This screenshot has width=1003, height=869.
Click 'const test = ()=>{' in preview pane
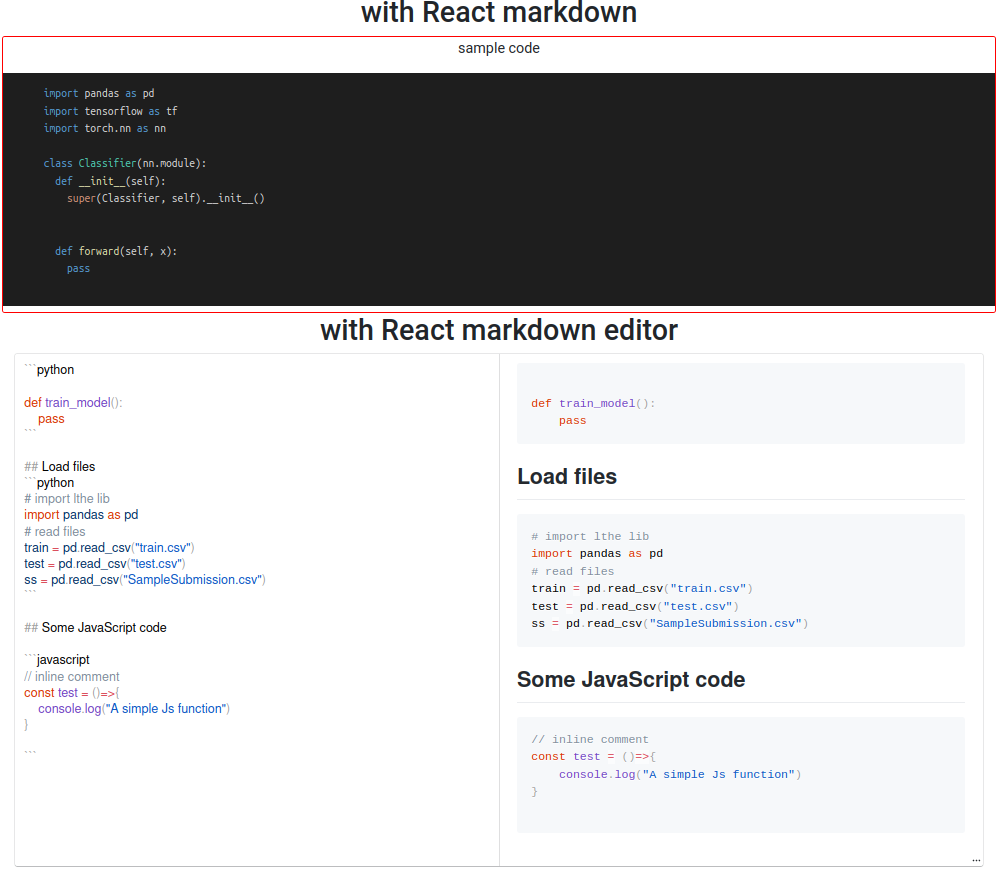pos(593,756)
